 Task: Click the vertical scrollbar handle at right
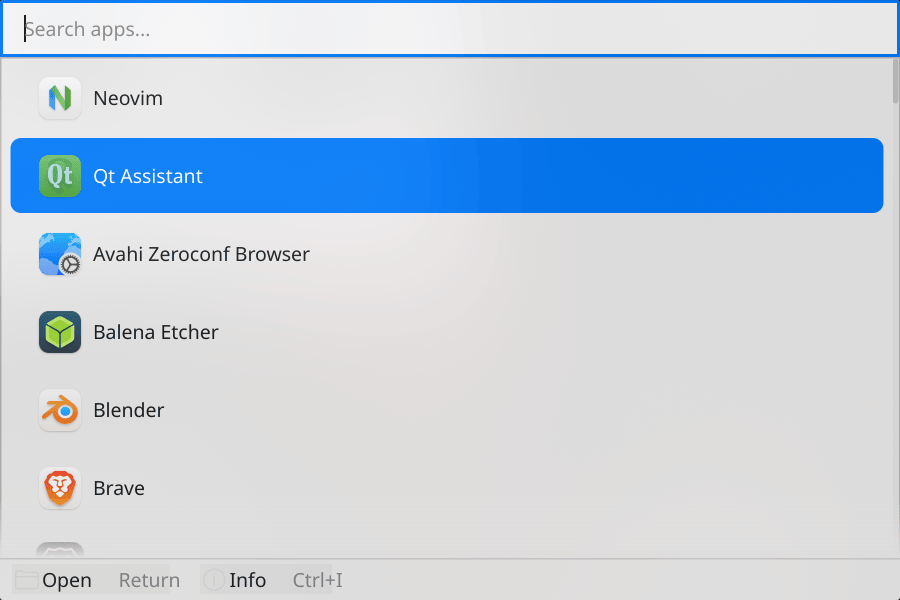pyautogui.click(x=895, y=81)
